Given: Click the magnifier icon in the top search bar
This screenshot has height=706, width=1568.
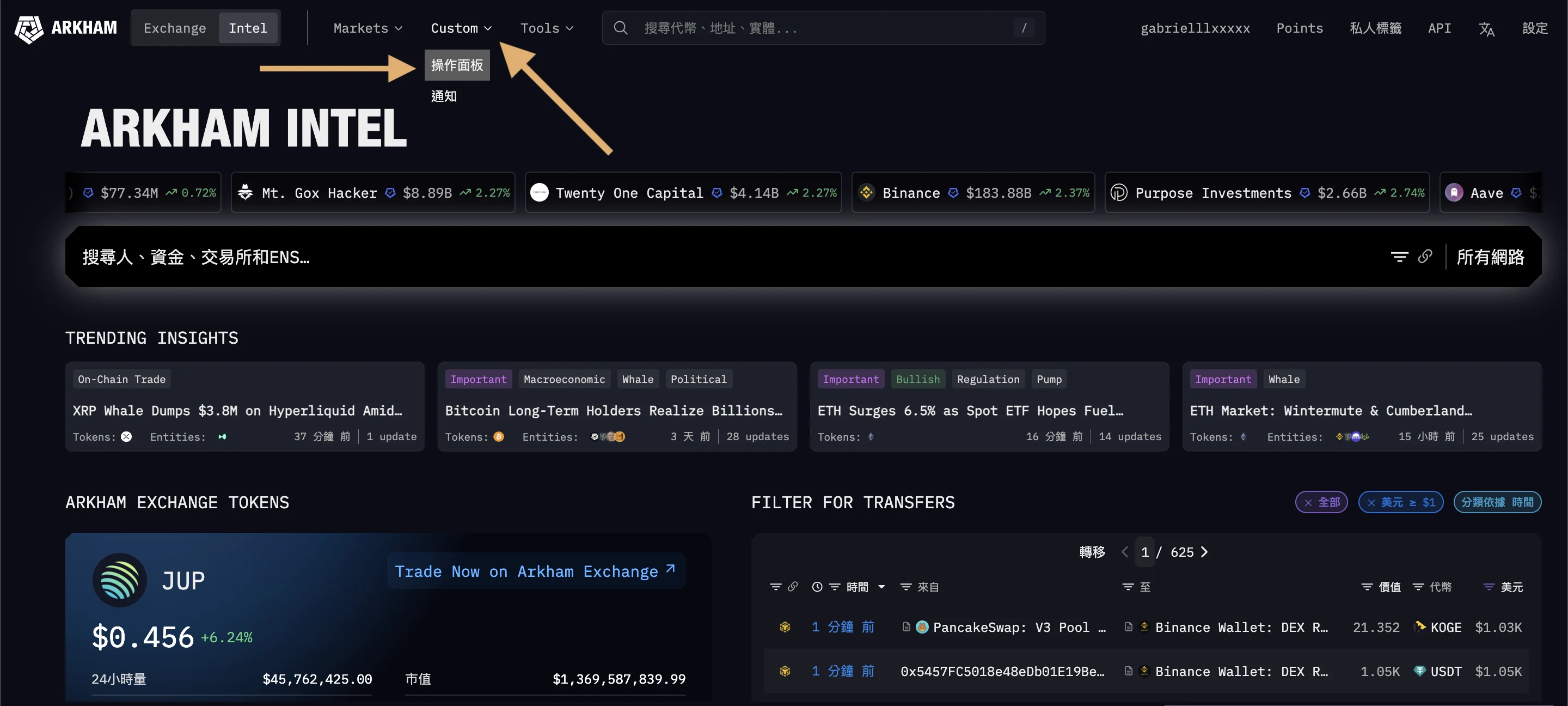Looking at the screenshot, I should tap(620, 28).
